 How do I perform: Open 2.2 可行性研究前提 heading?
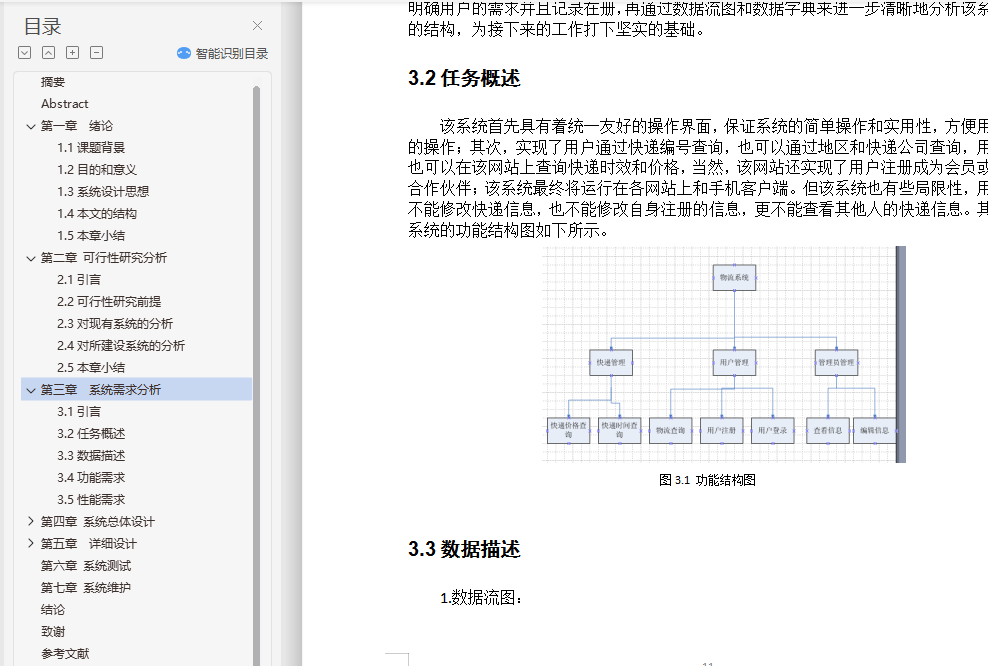point(109,302)
